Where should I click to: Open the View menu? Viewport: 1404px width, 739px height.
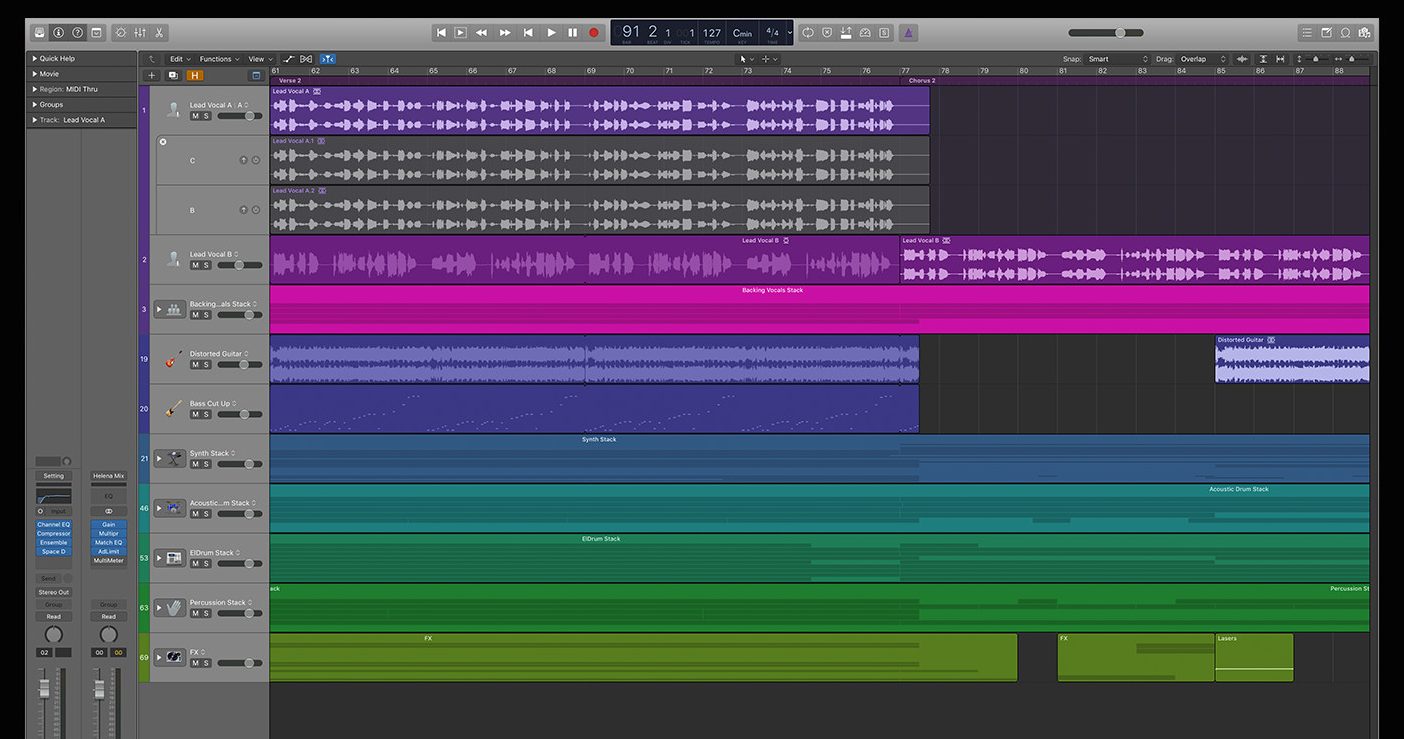(x=257, y=58)
